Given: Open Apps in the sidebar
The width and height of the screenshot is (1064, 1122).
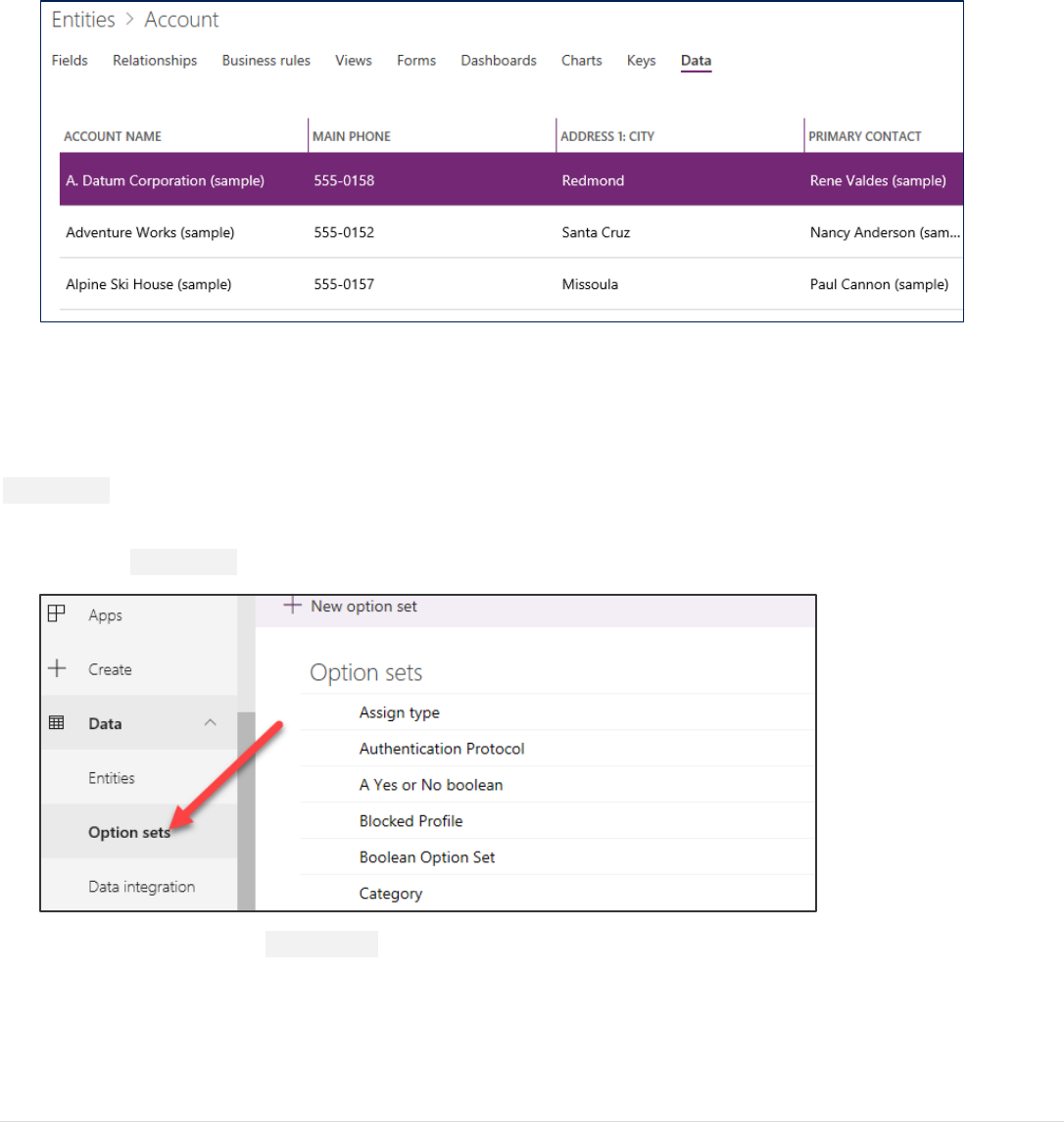Looking at the screenshot, I should [105, 615].
